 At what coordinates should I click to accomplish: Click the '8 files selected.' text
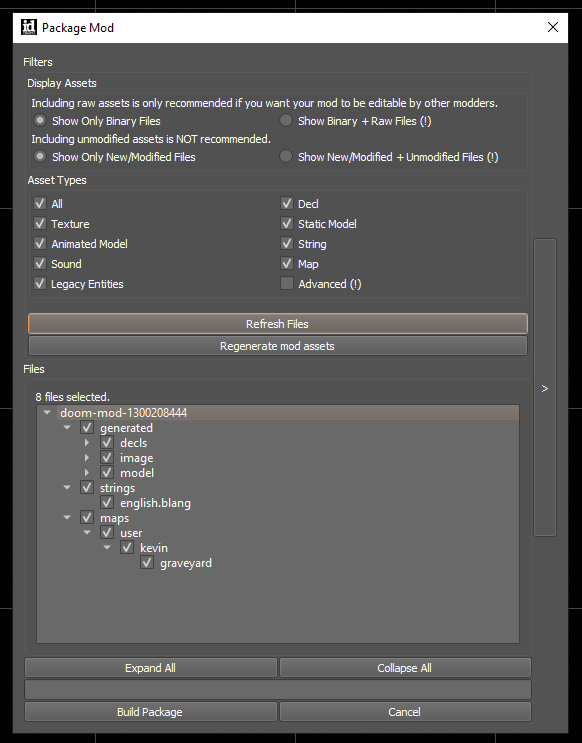coord(73,397)
